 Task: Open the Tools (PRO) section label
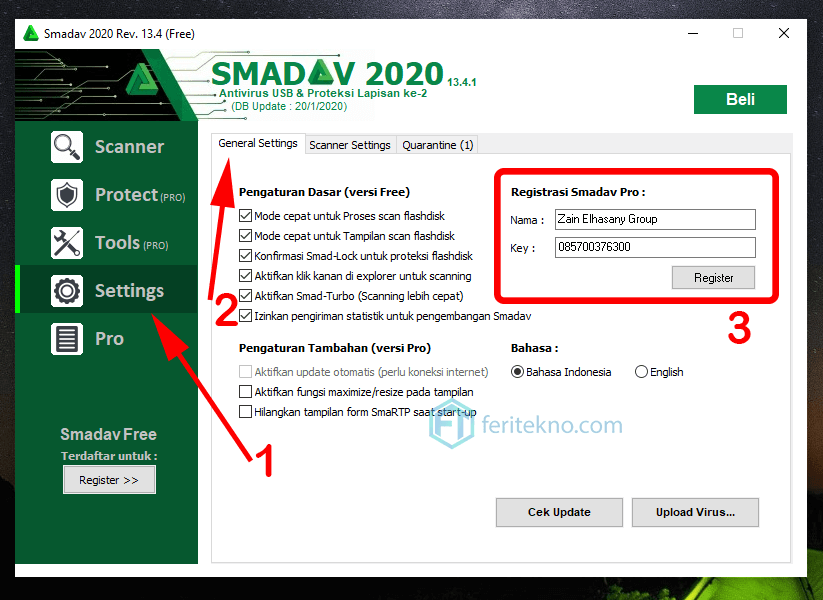tap(132, 243)
